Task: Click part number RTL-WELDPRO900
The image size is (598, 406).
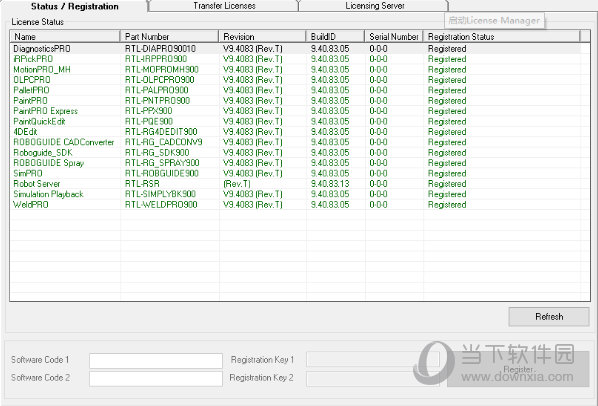Action: point(161,204)
